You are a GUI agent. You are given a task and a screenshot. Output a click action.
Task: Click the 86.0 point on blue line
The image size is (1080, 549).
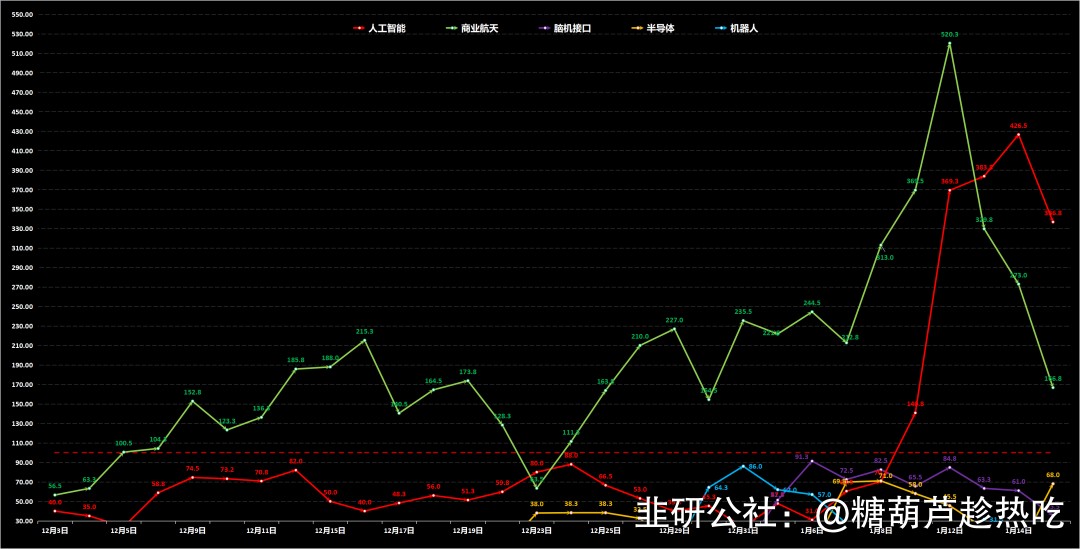pos(743,466)
